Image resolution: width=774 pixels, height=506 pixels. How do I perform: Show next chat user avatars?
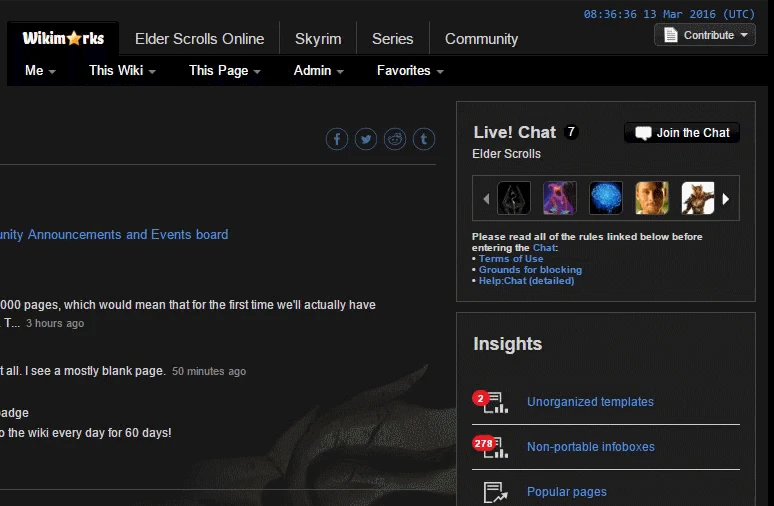[x=726, y=199]
